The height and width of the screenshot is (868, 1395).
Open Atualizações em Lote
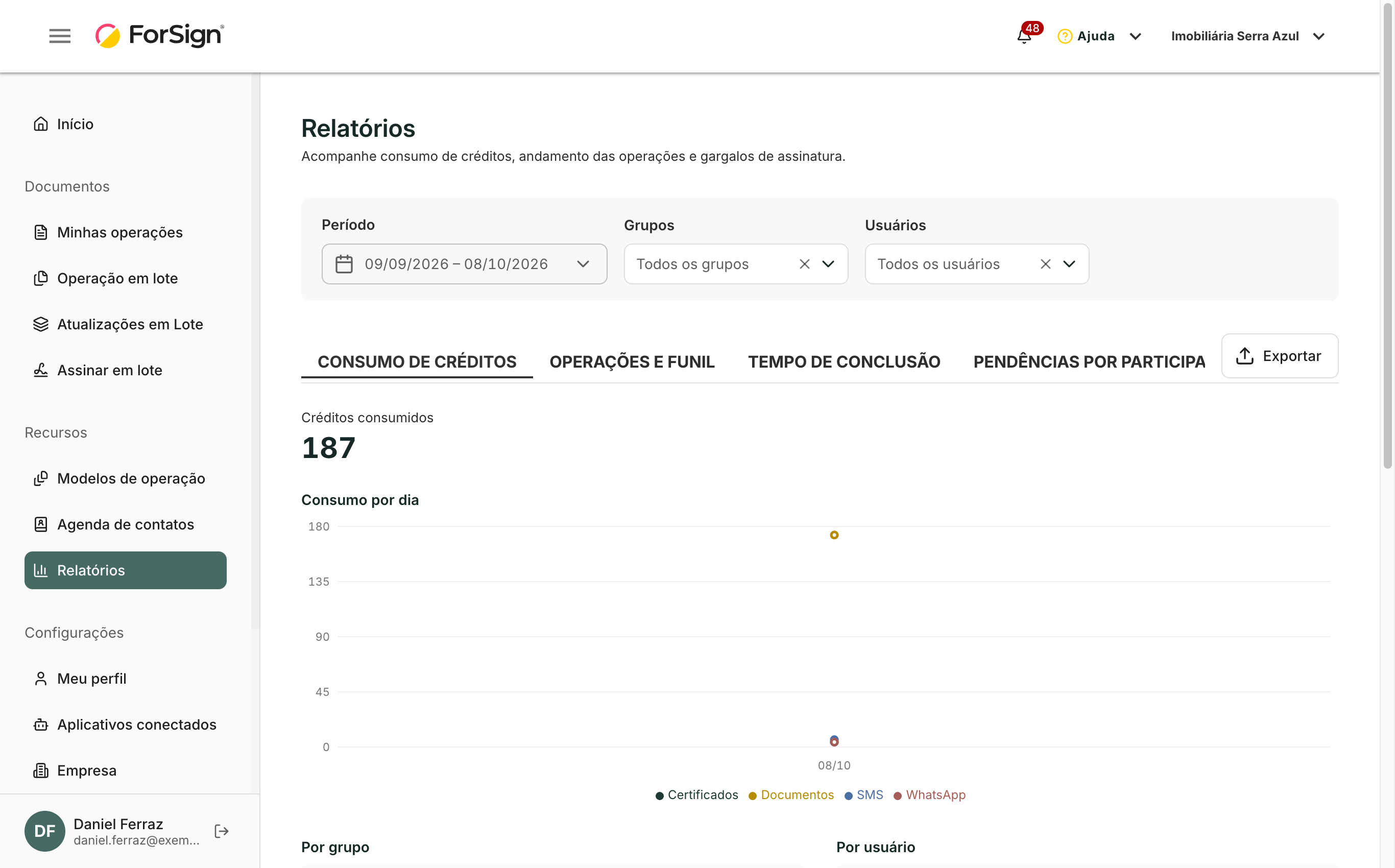pyautogui.click(x=125, y=324)
